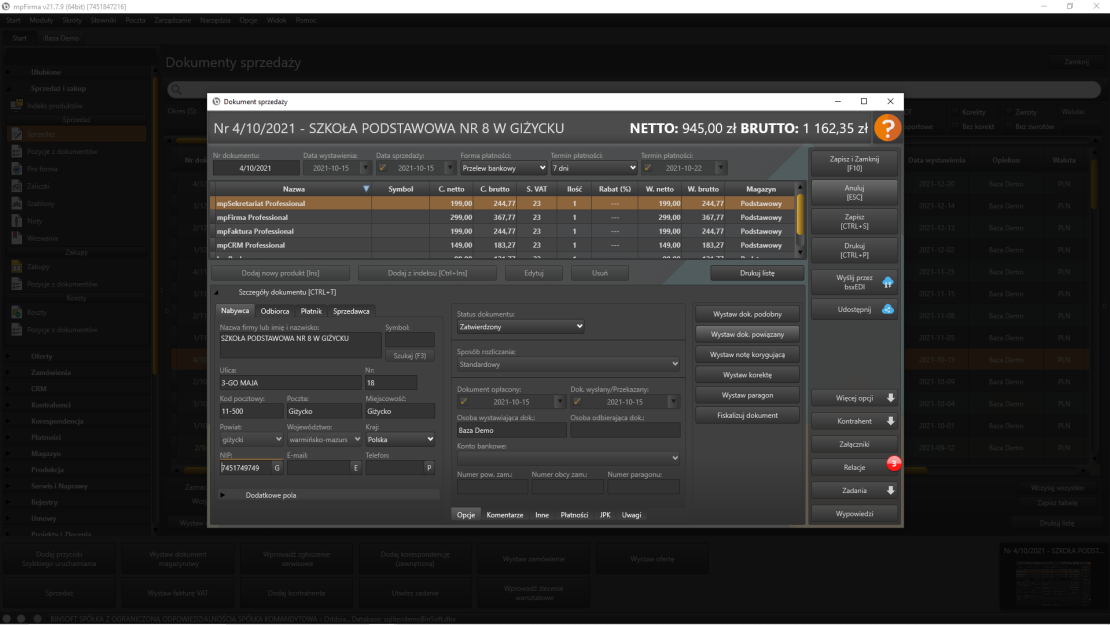Image resolution: width=1110 pixels, height=625 pixels.
Task: Click the cloud icon on Udostępnij
Action: pyautogui.click(x=887, y=309)
